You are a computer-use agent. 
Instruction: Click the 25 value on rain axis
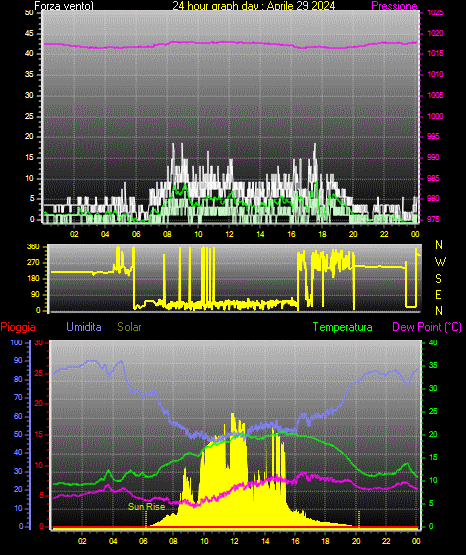[x=39, y=373]
